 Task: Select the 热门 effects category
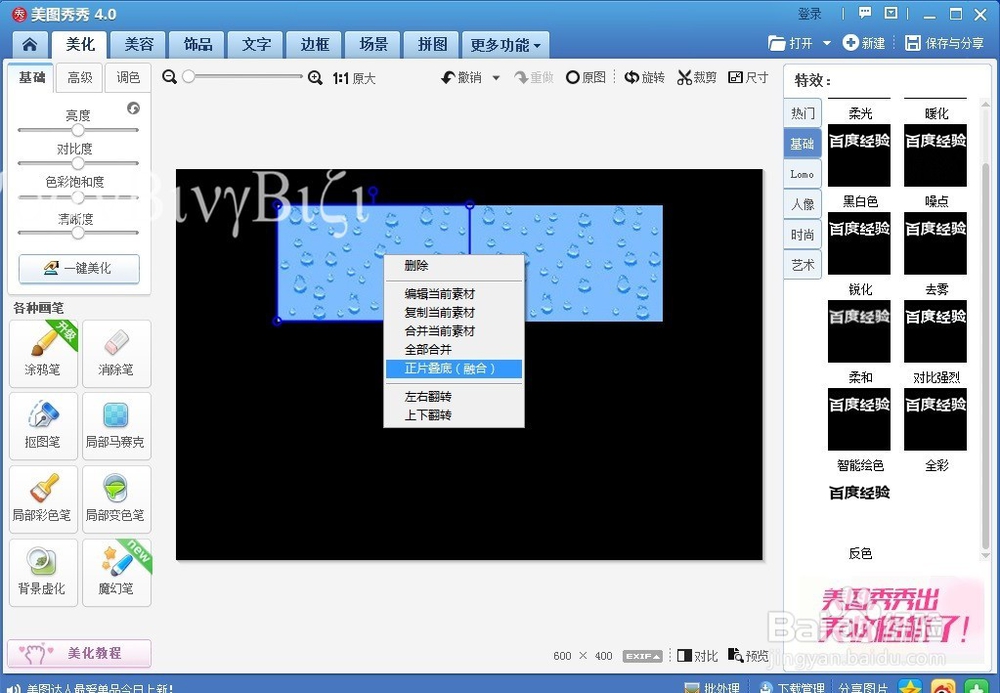pyautogui.click(x=802, y=113)
